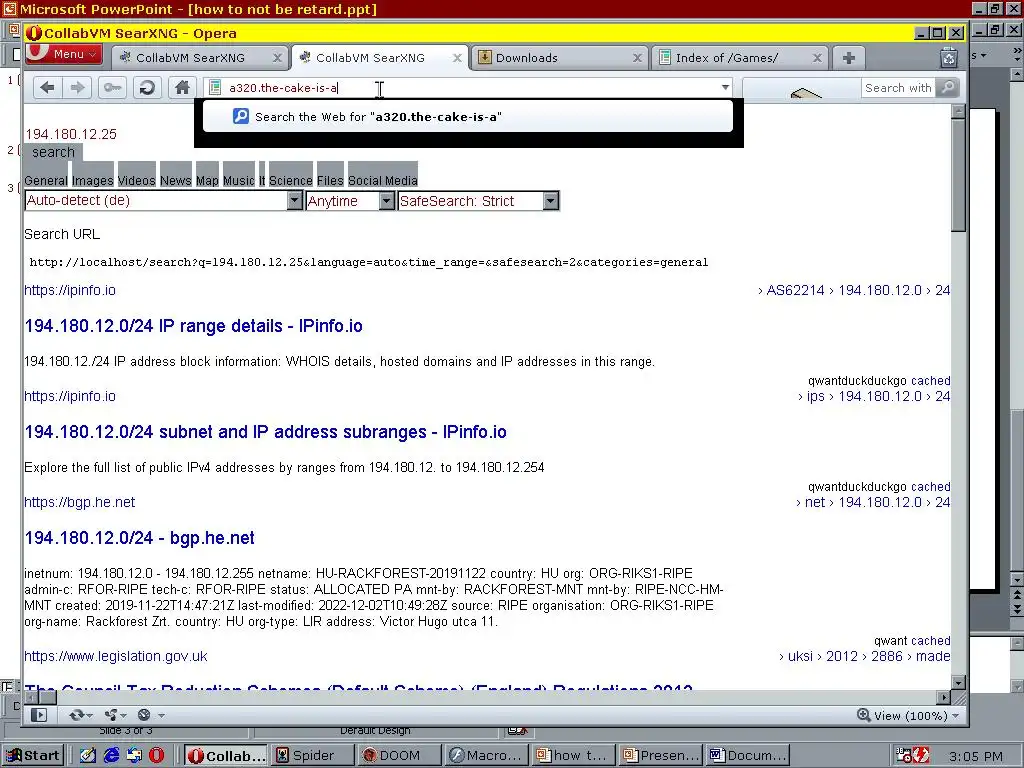Viewport: 1024px width, 768px height.
Task: Switch to 'how t...' PowerPoint taskbar button
Action: 571,756
